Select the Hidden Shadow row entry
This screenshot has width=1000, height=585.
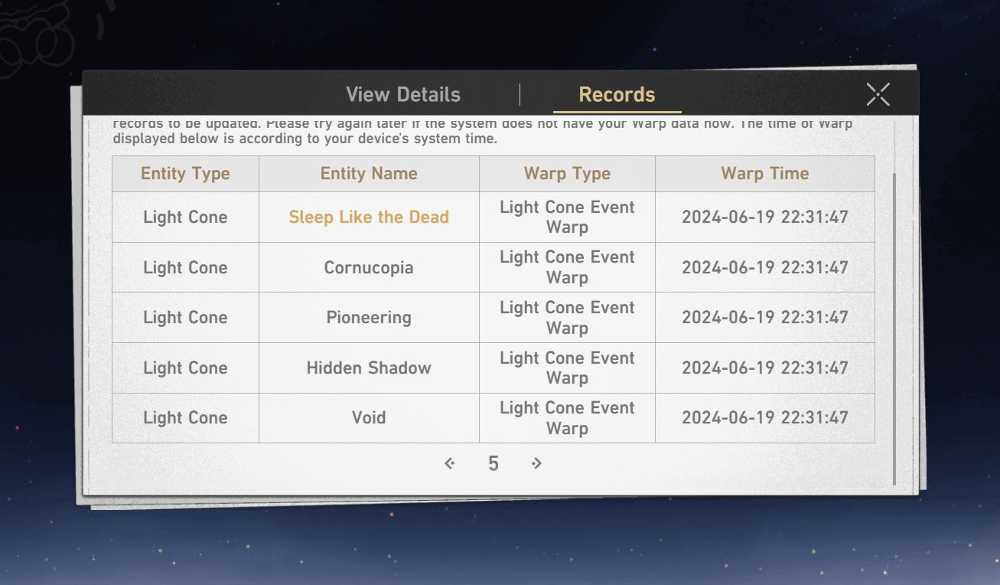coord(369,367)
